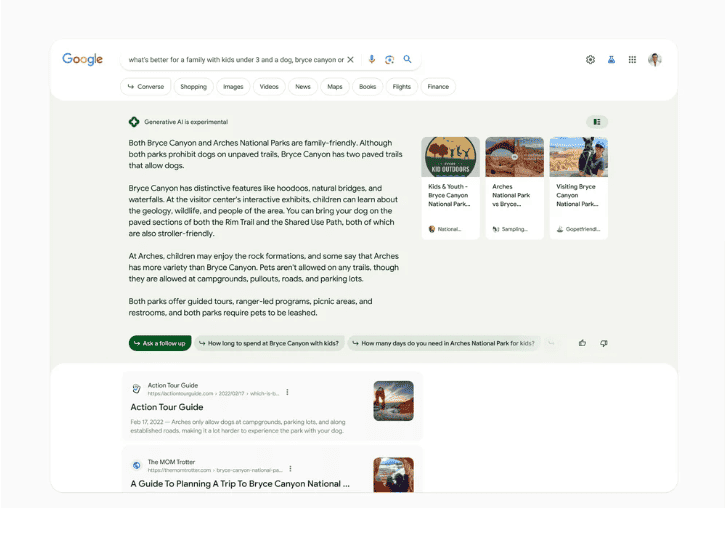
Task: Open account profile avatar
Action: click(x=655, y=60)
